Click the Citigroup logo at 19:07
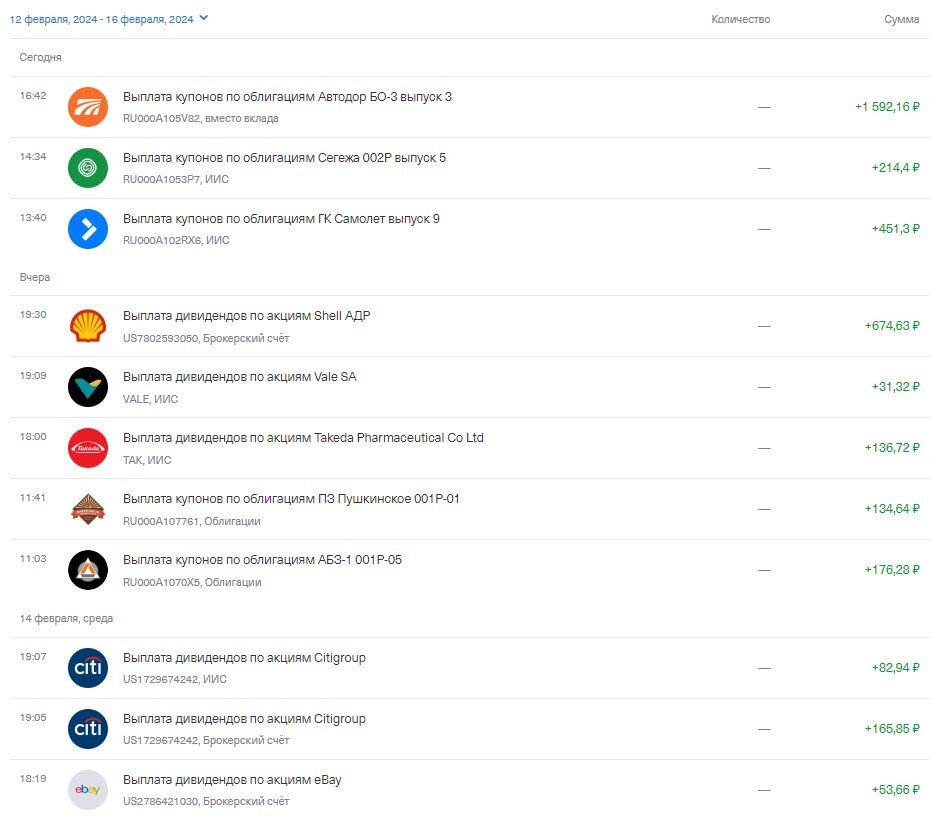 pos(88,668)
